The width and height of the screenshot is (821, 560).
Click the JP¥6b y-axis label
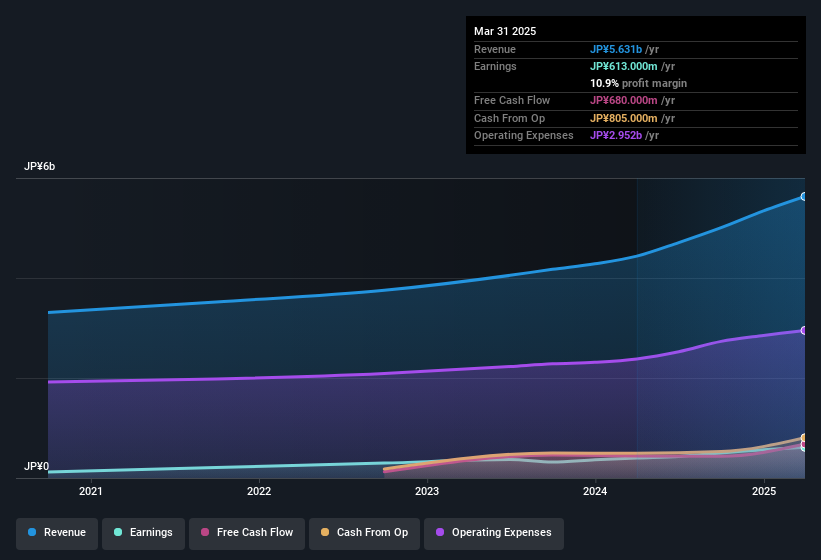click(39, 166)
